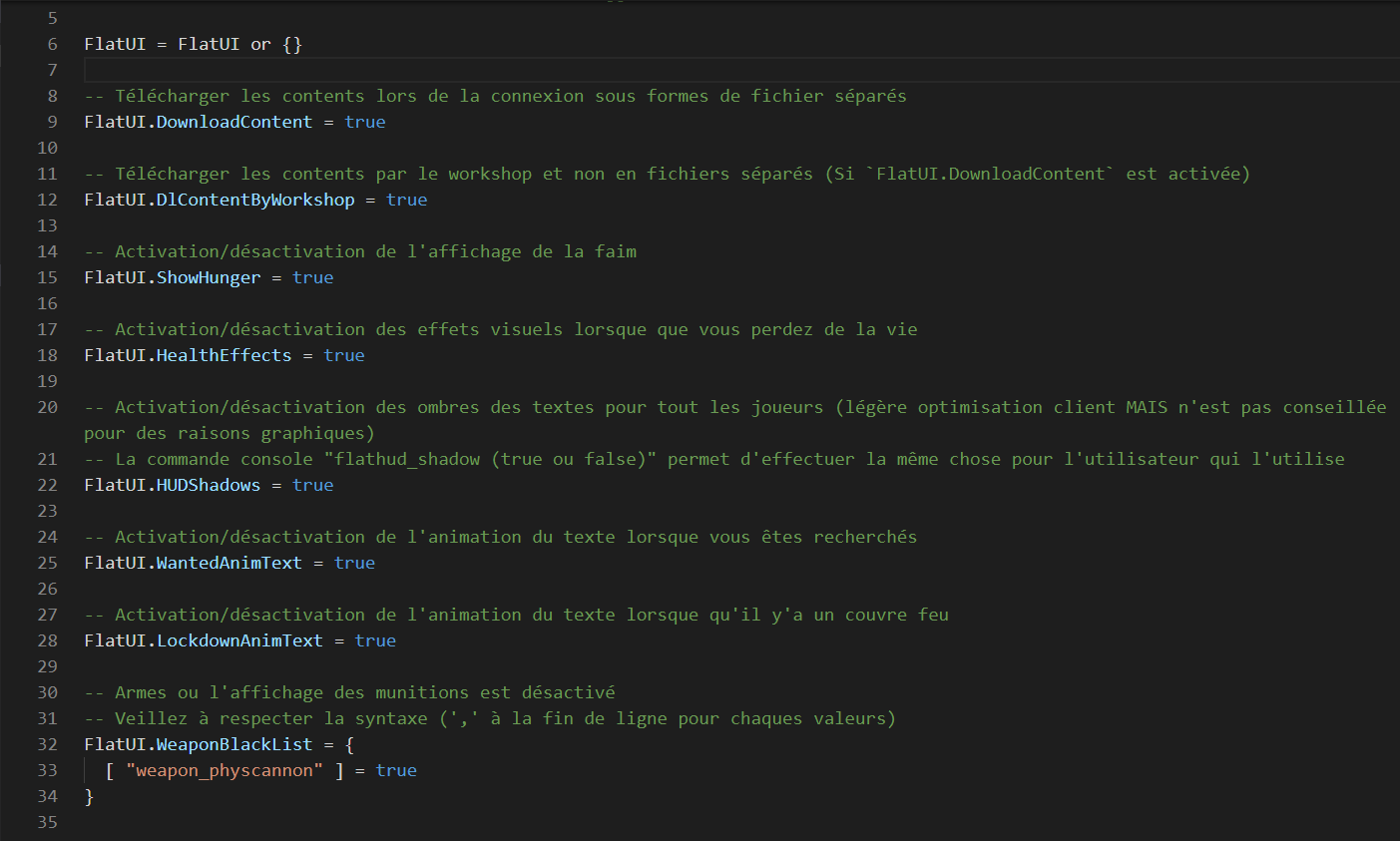Click the WantedAnimText property name

click(230, 563)
